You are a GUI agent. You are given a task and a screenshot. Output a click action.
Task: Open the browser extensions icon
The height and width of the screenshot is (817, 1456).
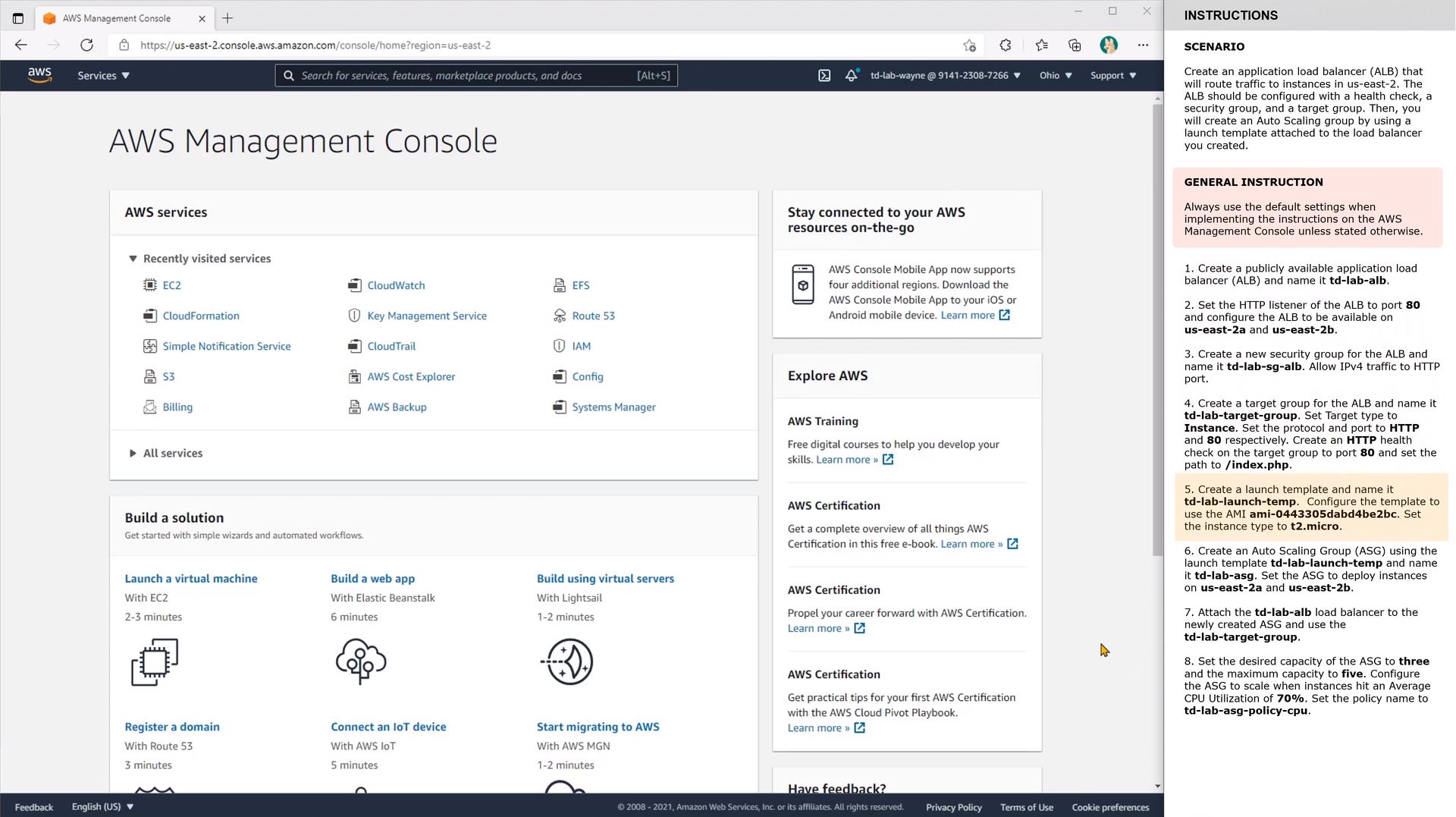(x=1006, y=46)
